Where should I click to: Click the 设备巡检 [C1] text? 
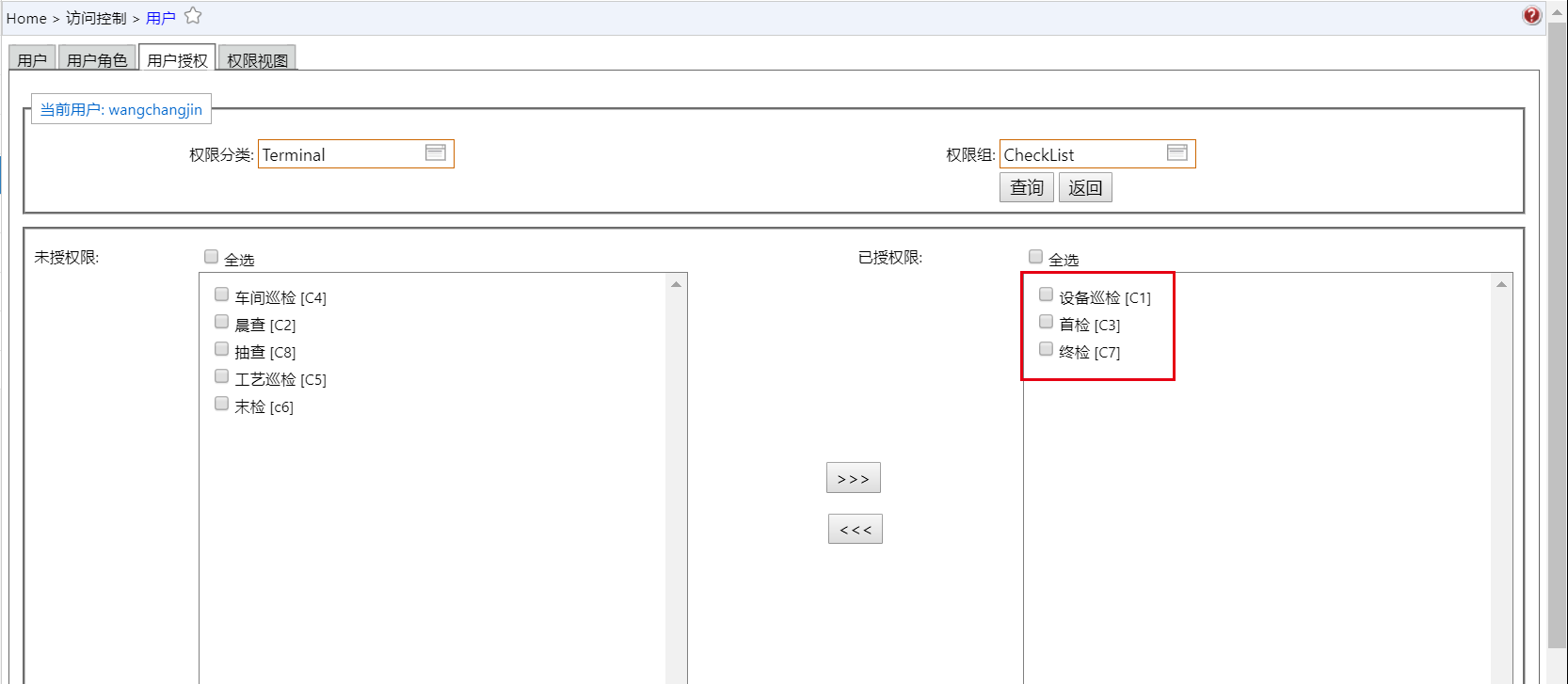point(1105,297)
